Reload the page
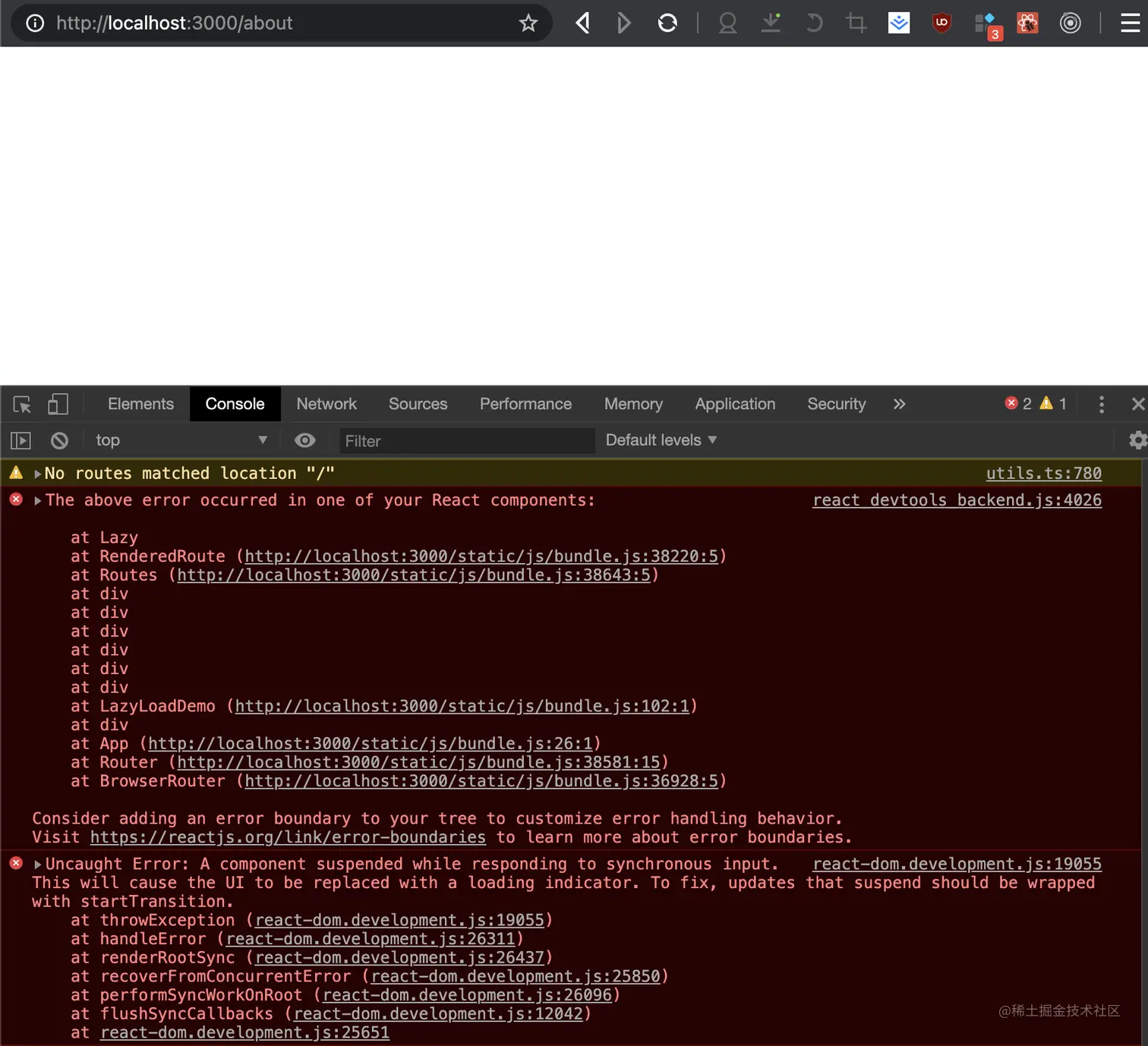Viewport: 1148px width, 1046px height. click(x=667, y=23)
